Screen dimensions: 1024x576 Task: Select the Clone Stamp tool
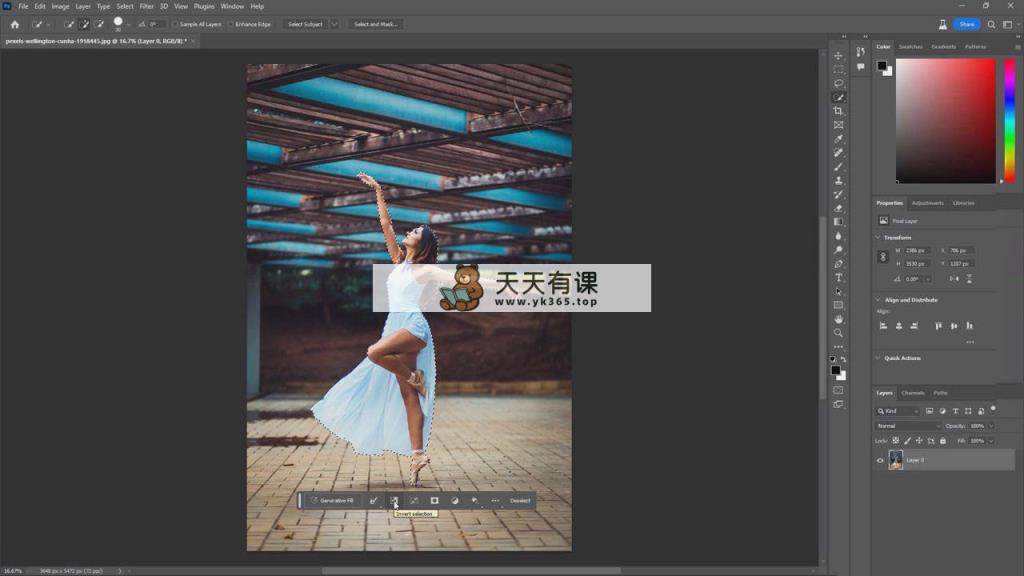pyautogui.click(x=839, y=180)
